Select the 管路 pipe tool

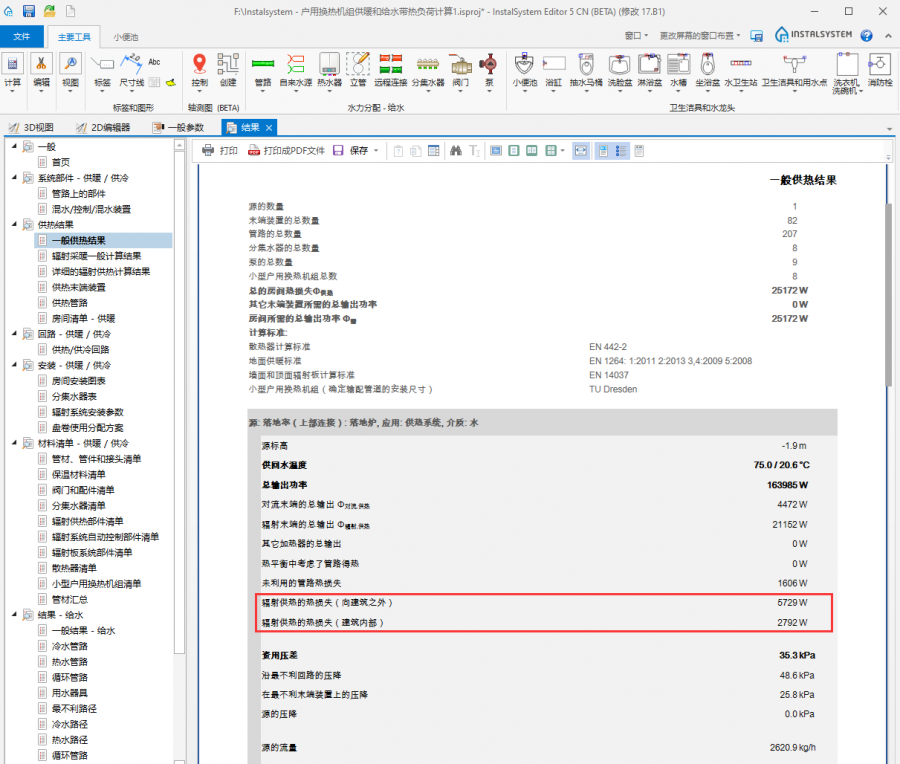[x=263, y=70]
